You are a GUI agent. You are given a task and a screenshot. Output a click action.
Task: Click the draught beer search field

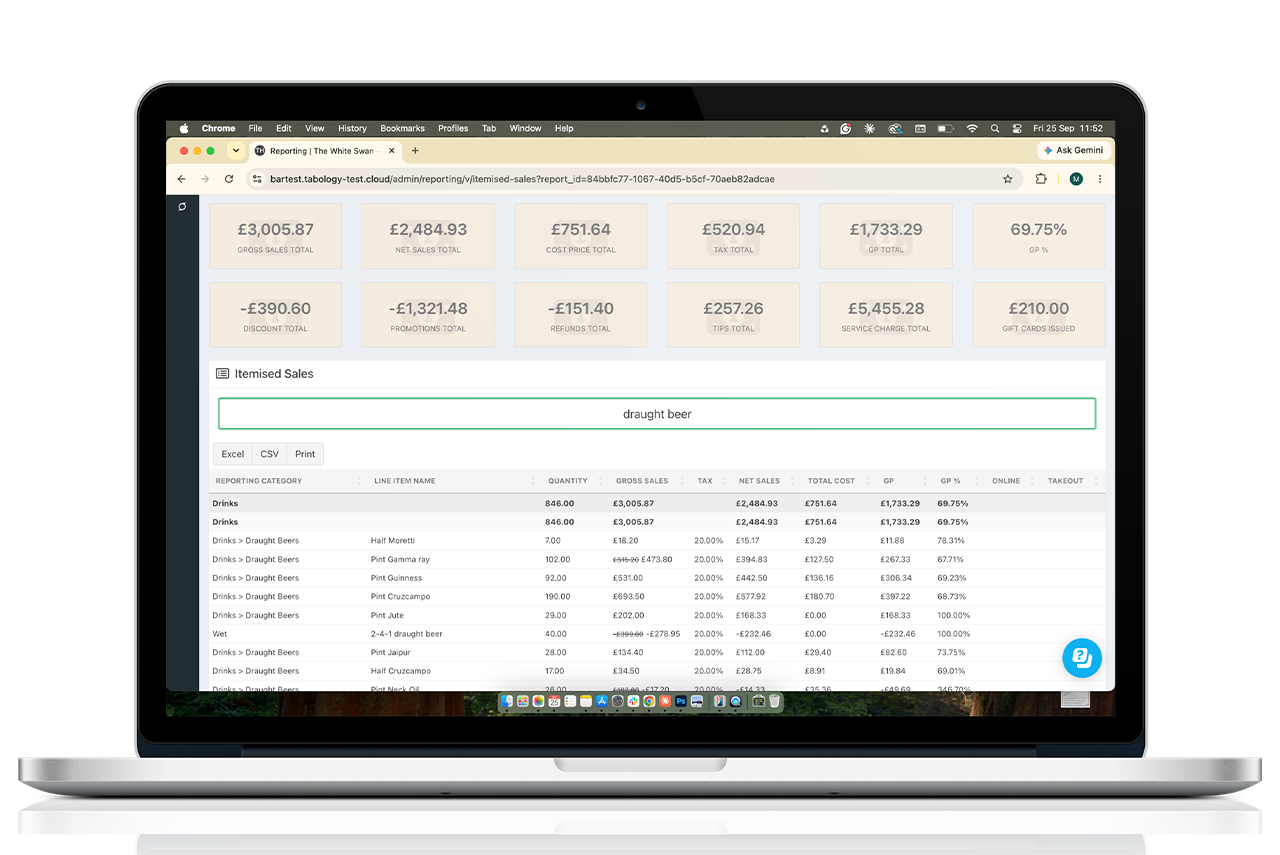click(x=657, y=414)
